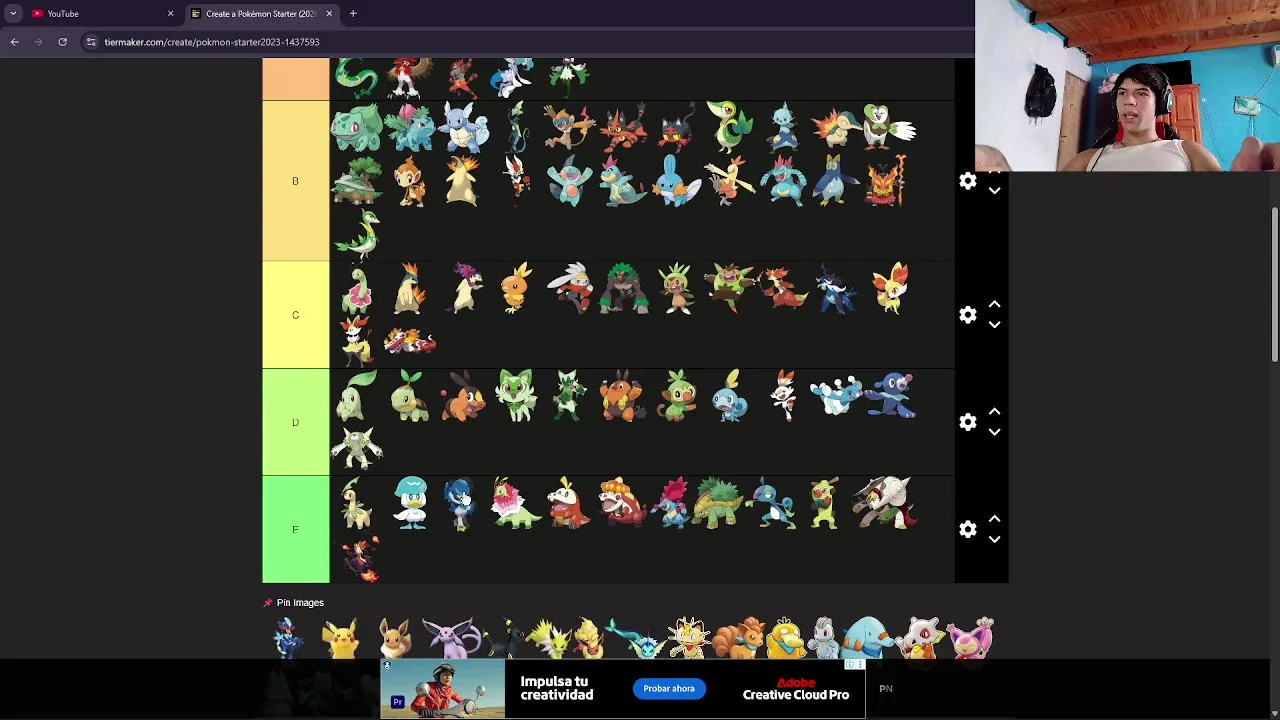Move tier D row up
Screen dimensions: 1280x720
pos(994,411)
